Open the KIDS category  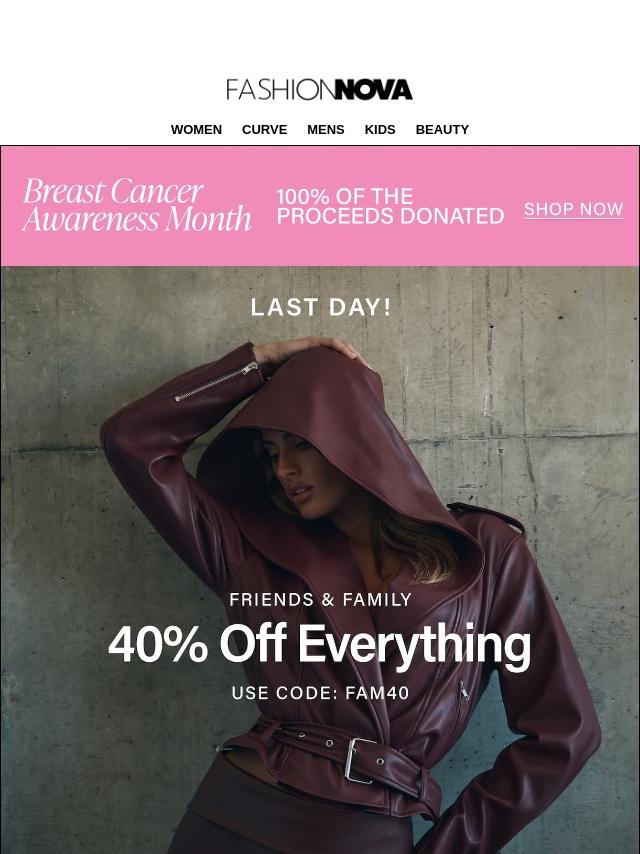380,130
